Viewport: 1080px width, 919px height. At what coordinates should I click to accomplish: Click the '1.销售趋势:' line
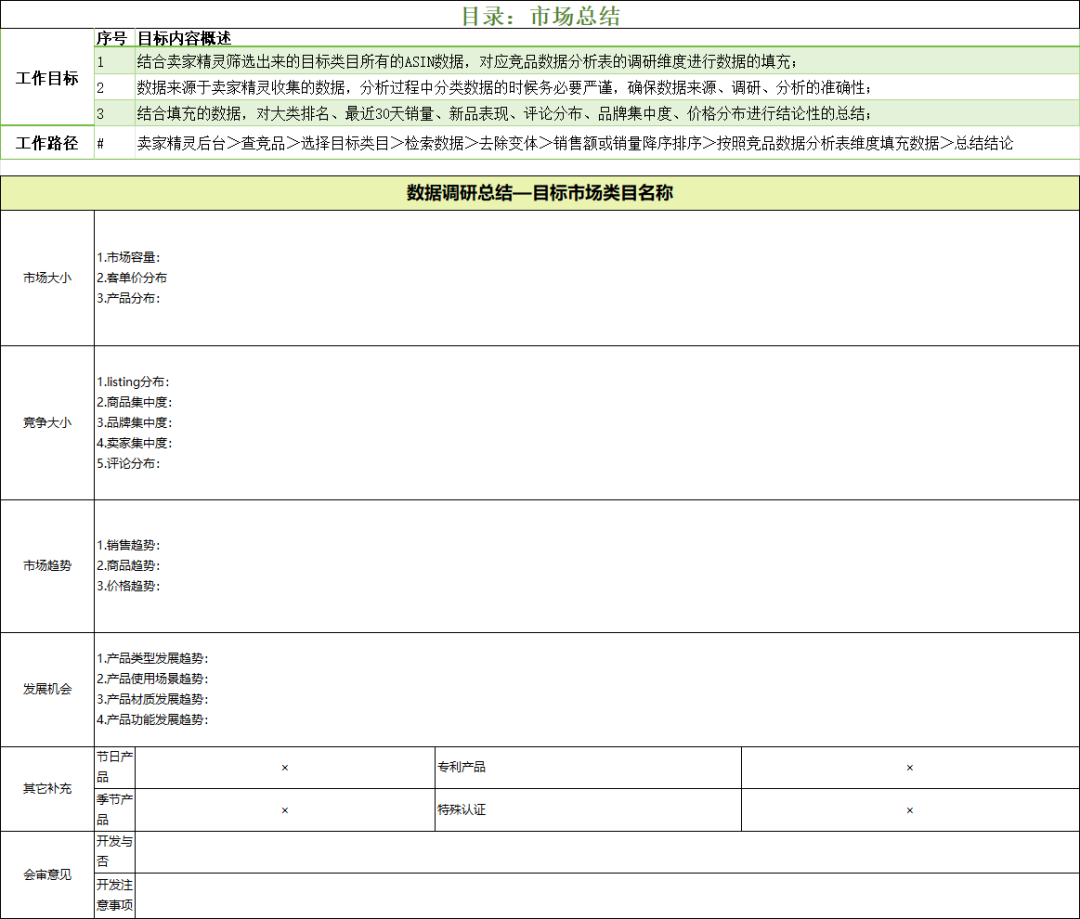(x=128, y=546)
